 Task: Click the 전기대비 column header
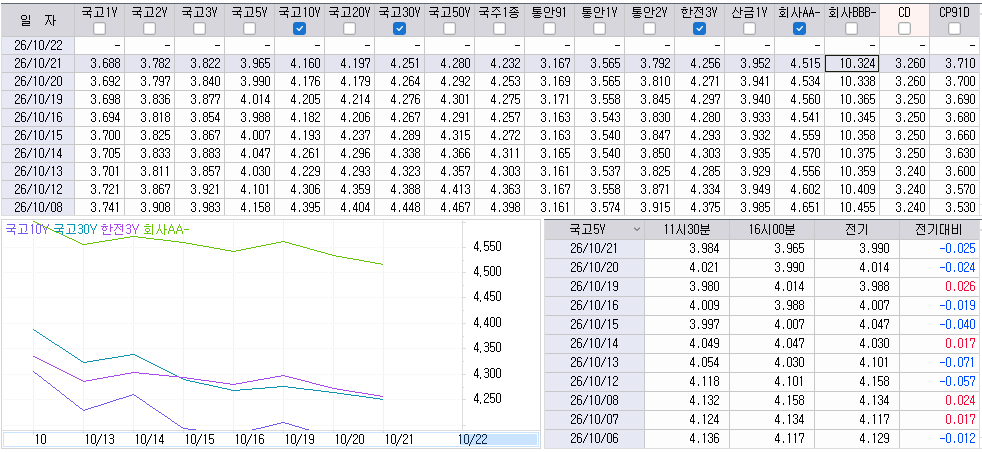pyautogui.click(x=940, y=230)
